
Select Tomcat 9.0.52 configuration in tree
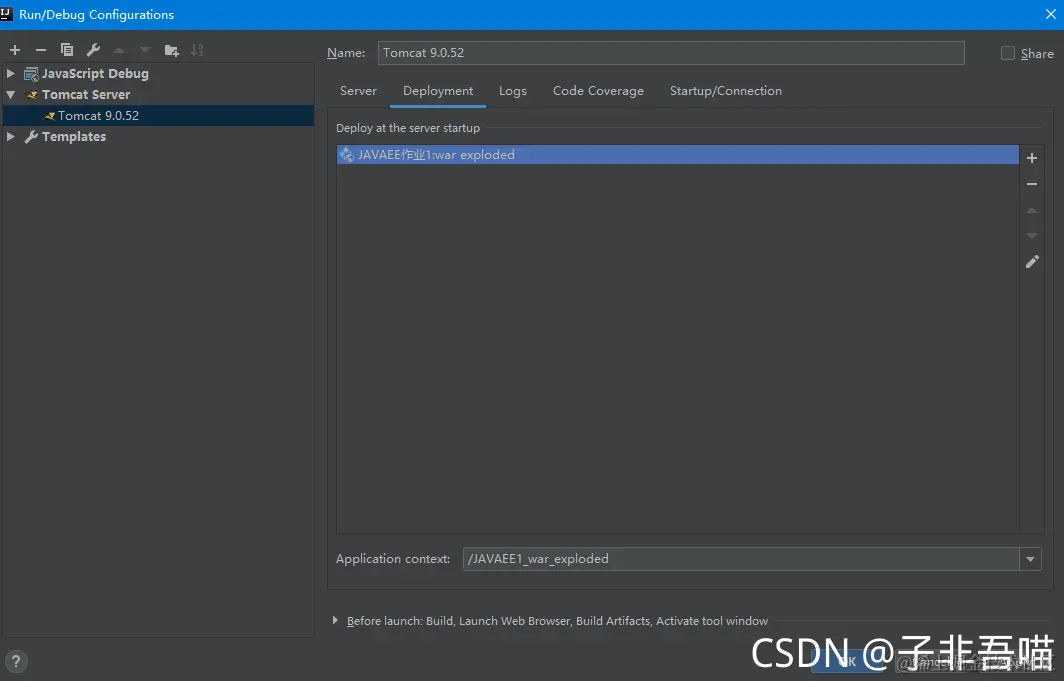tap(158, 115)
